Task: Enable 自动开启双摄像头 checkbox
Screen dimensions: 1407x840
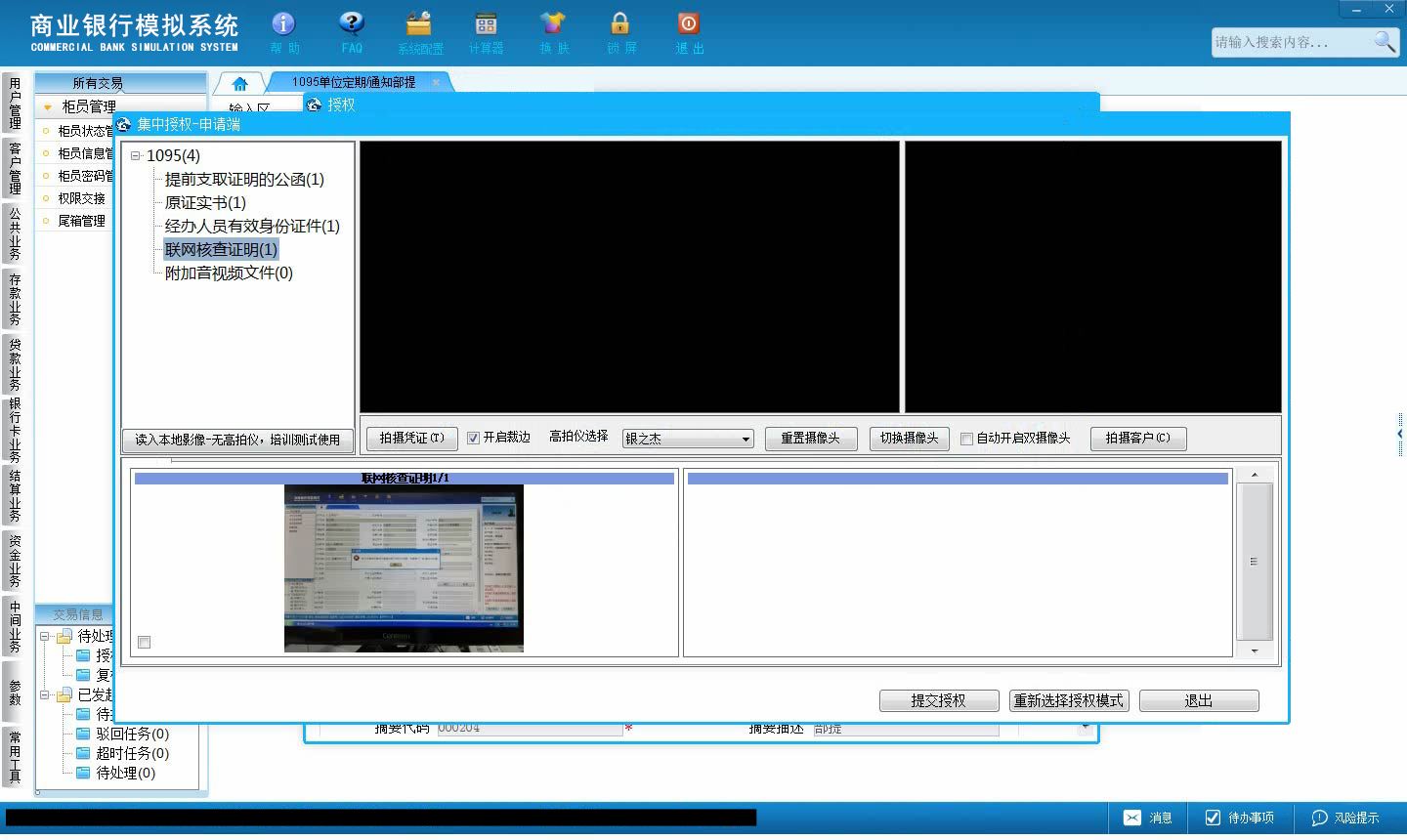Action: [966, 439]
